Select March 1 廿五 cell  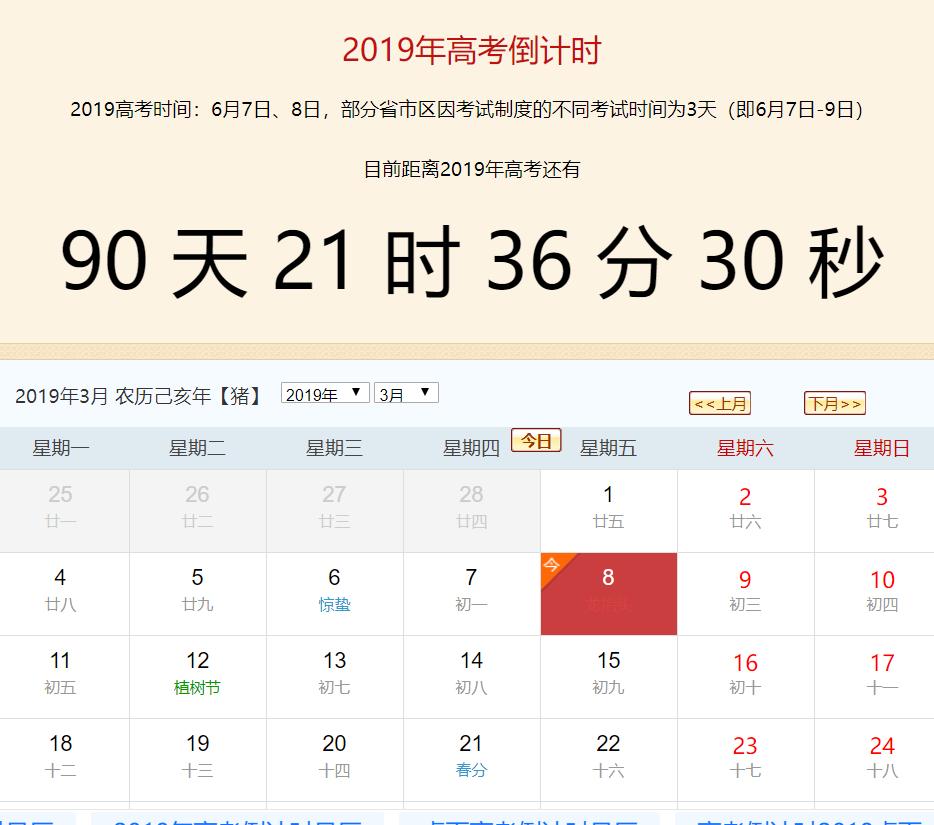pyautogui.click(x=609, y=511)
